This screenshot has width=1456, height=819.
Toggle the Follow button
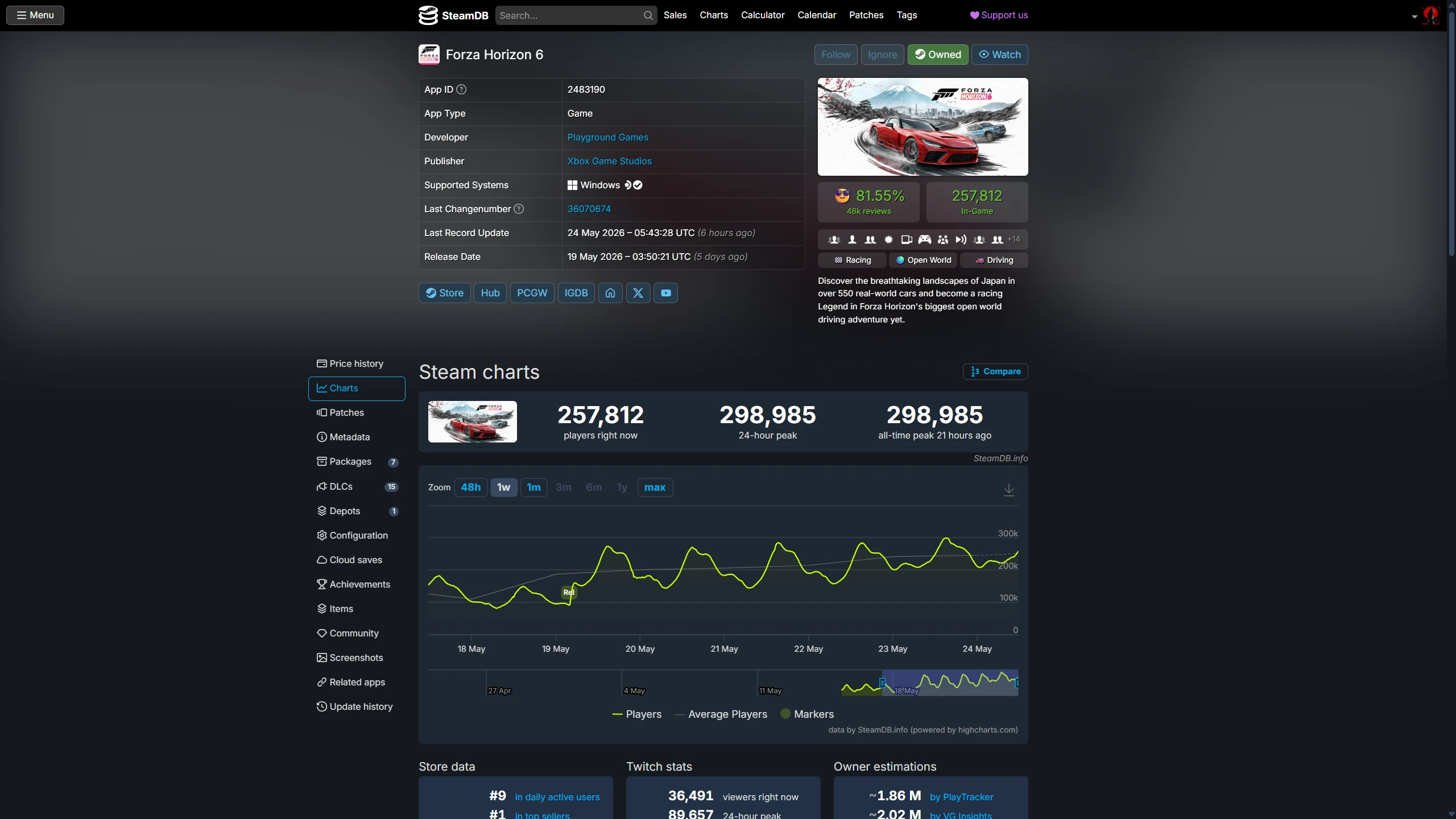pos(835,55)
